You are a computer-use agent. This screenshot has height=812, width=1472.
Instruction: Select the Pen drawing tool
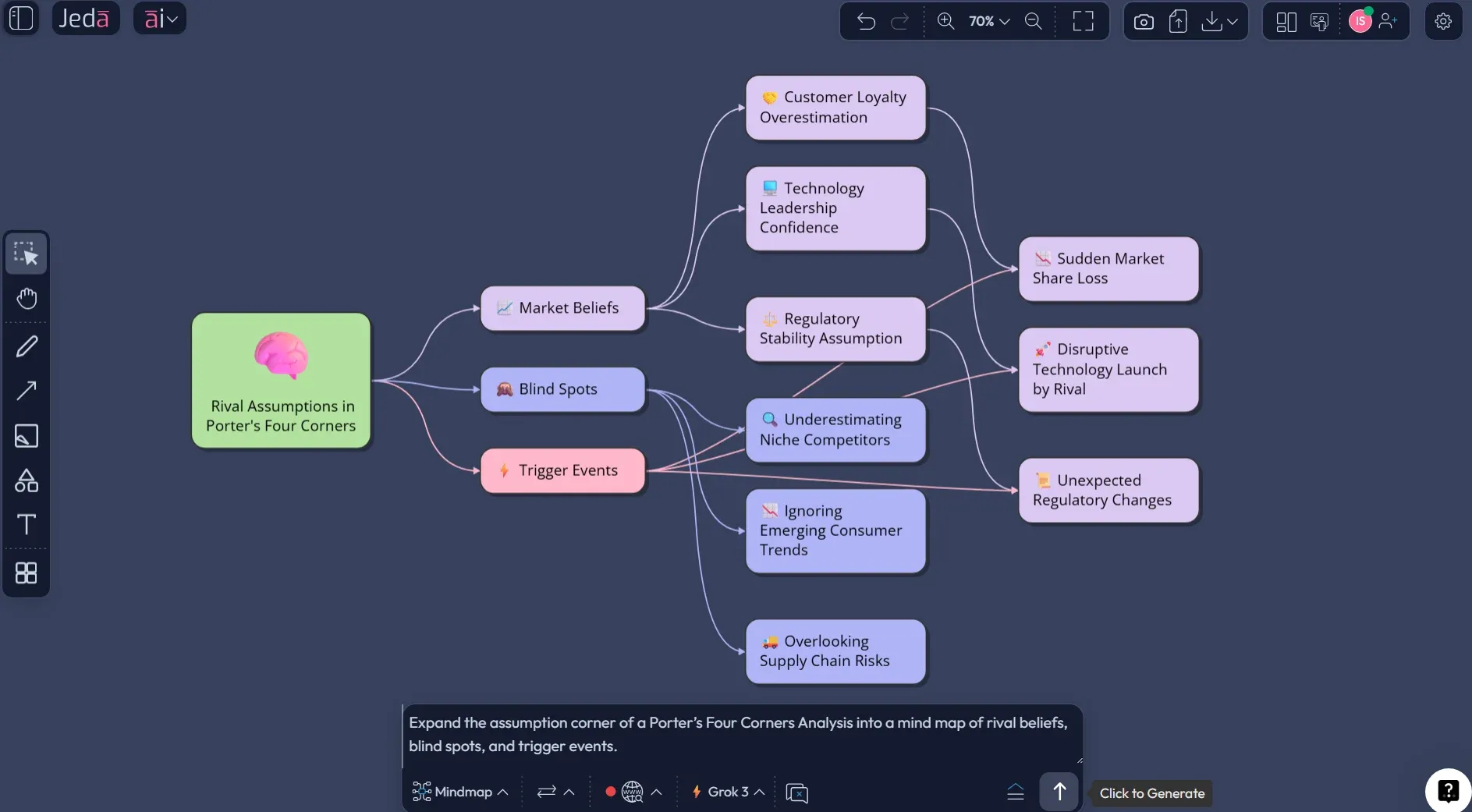click(x=27, y=346)
